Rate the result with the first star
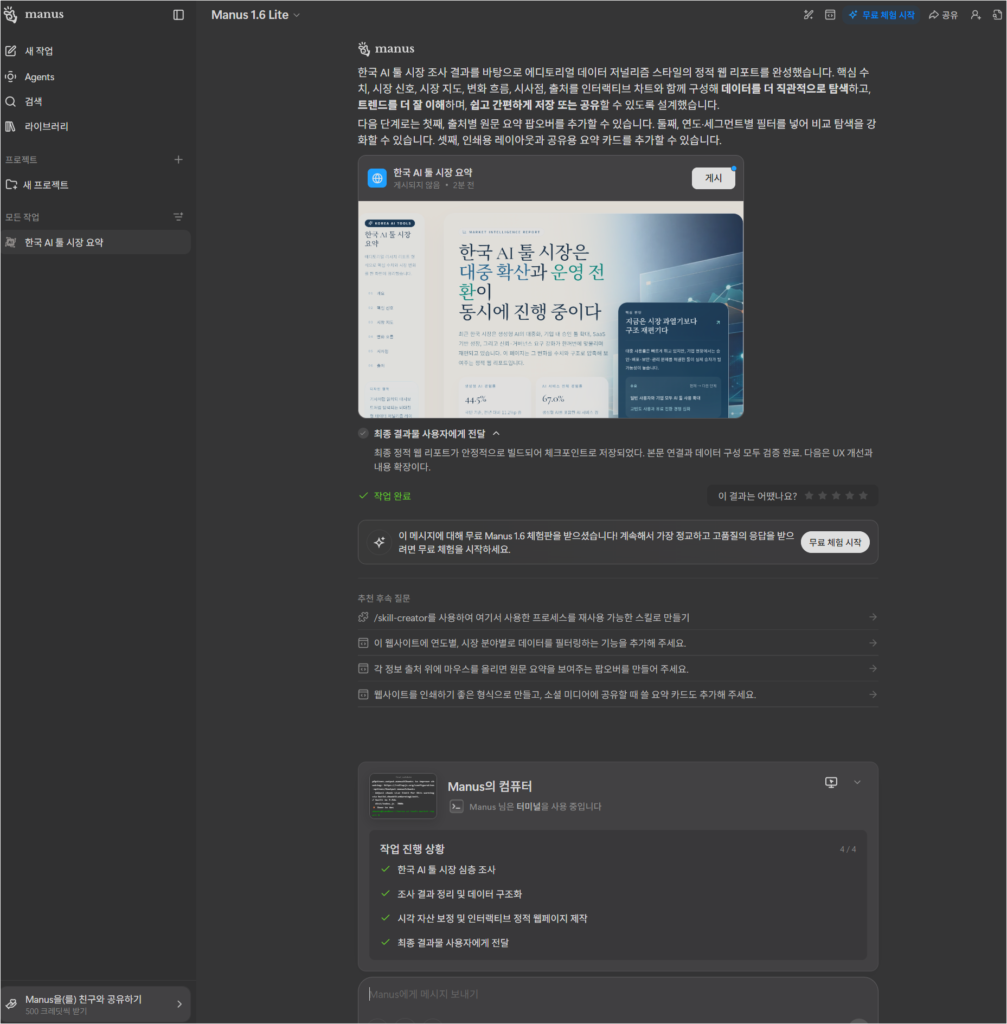1007x1024 pixels. pos(809,496)
